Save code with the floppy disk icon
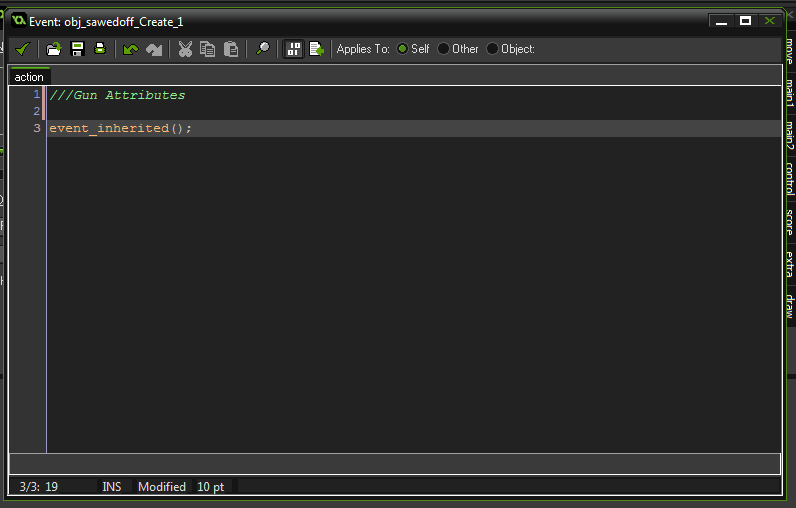796x508 pixels. [x=77, y=49]
